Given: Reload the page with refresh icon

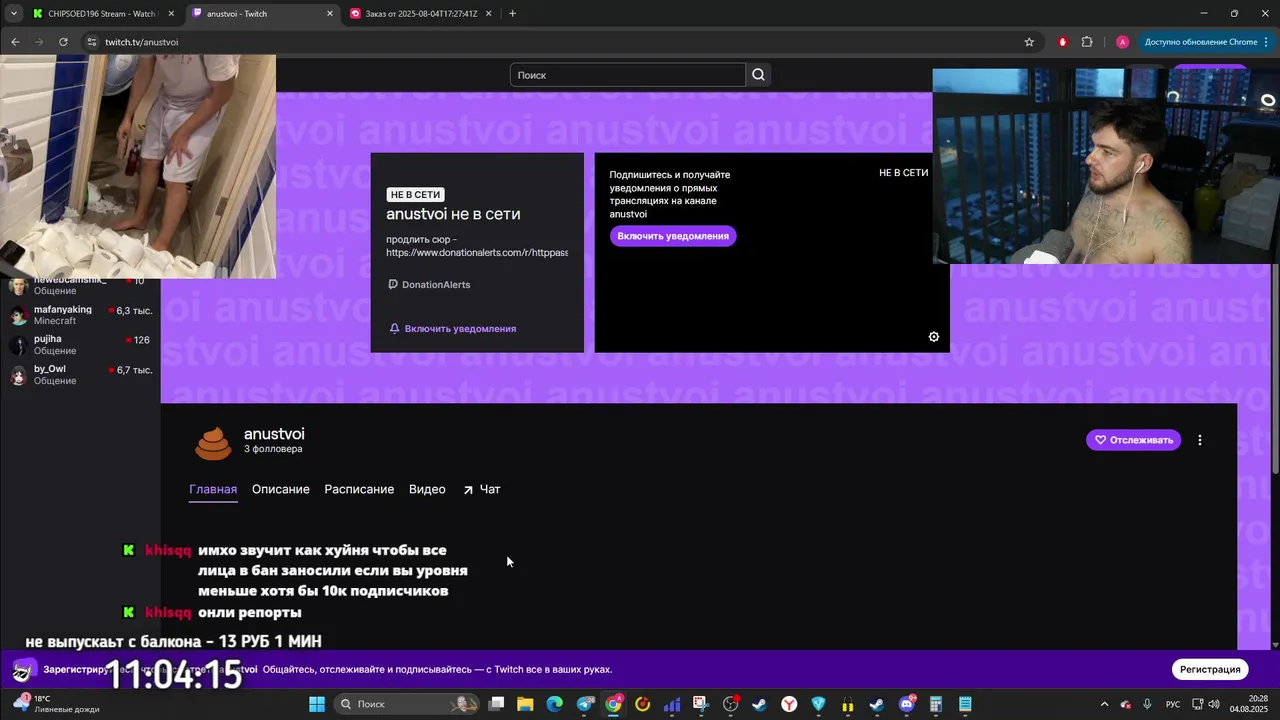Looking at the screenshot, I should (63, 42).
